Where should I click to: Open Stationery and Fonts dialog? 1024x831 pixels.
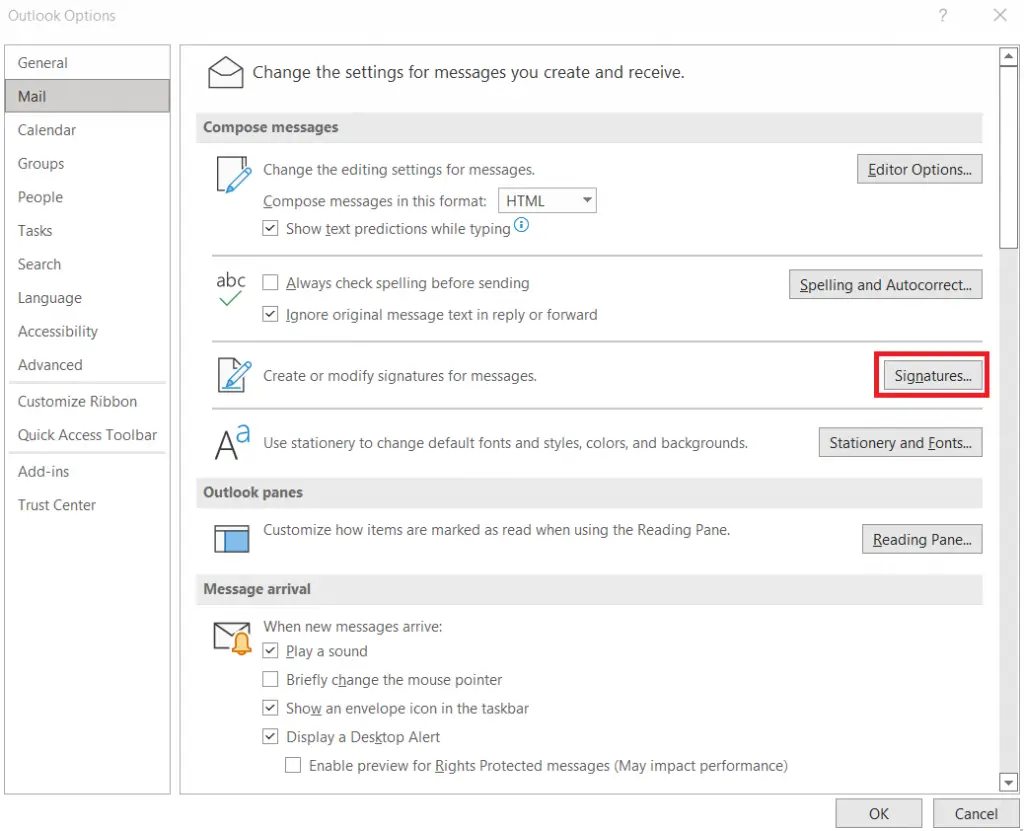pyautogui.click(x=901, y=442)
